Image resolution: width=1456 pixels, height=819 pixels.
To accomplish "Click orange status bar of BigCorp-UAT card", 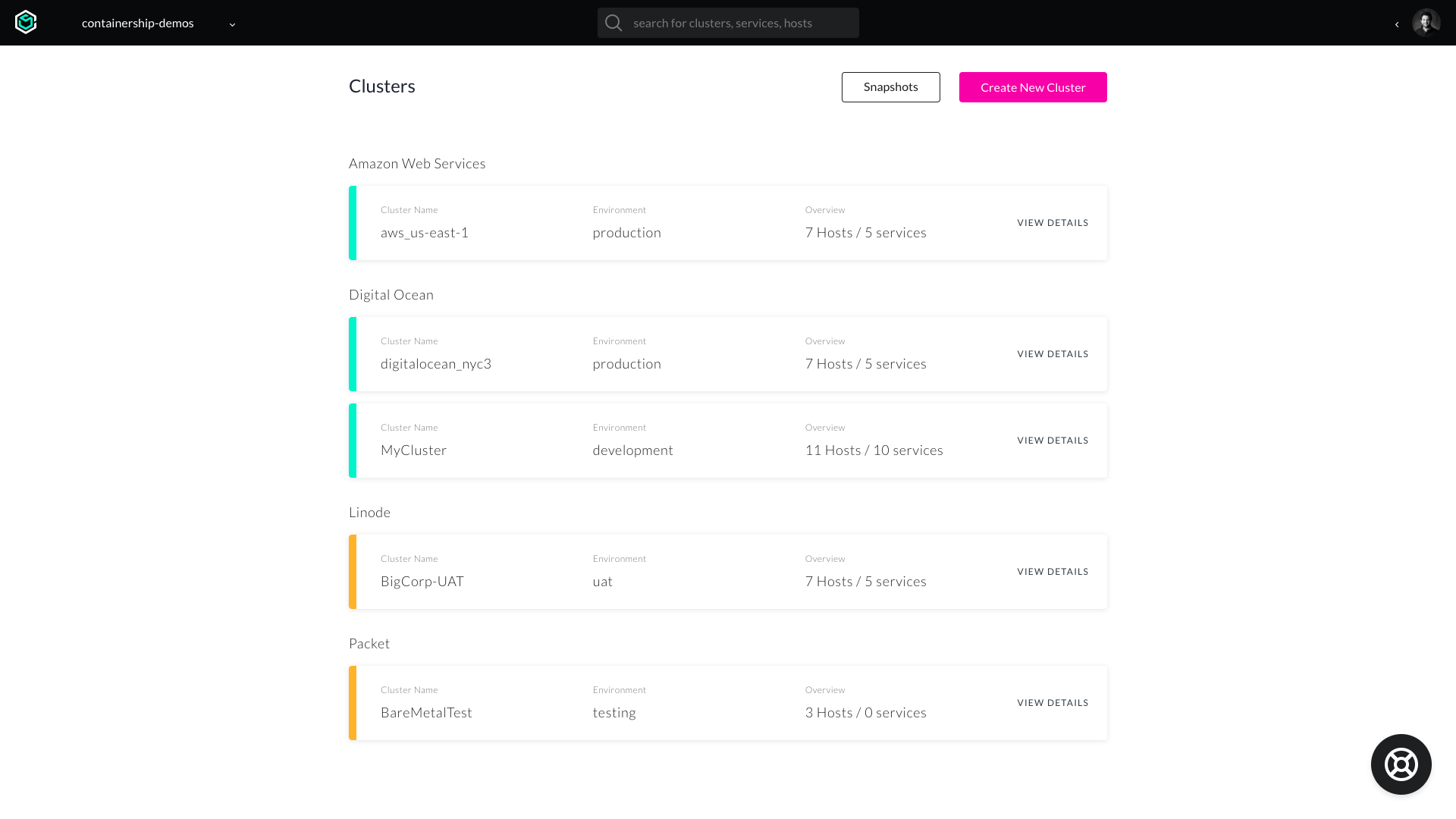I will (353, 572).
